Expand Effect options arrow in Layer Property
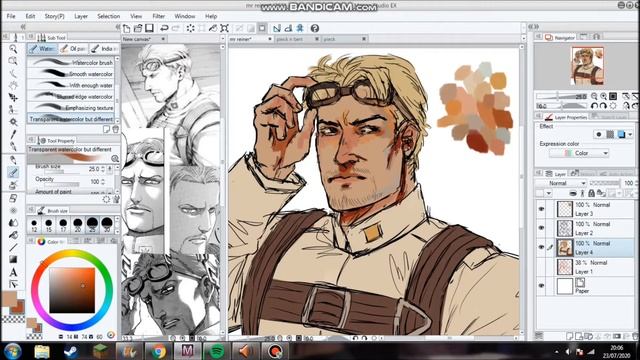Image resolution: width=640 pixels, height=360 pixels. (630, 134)
